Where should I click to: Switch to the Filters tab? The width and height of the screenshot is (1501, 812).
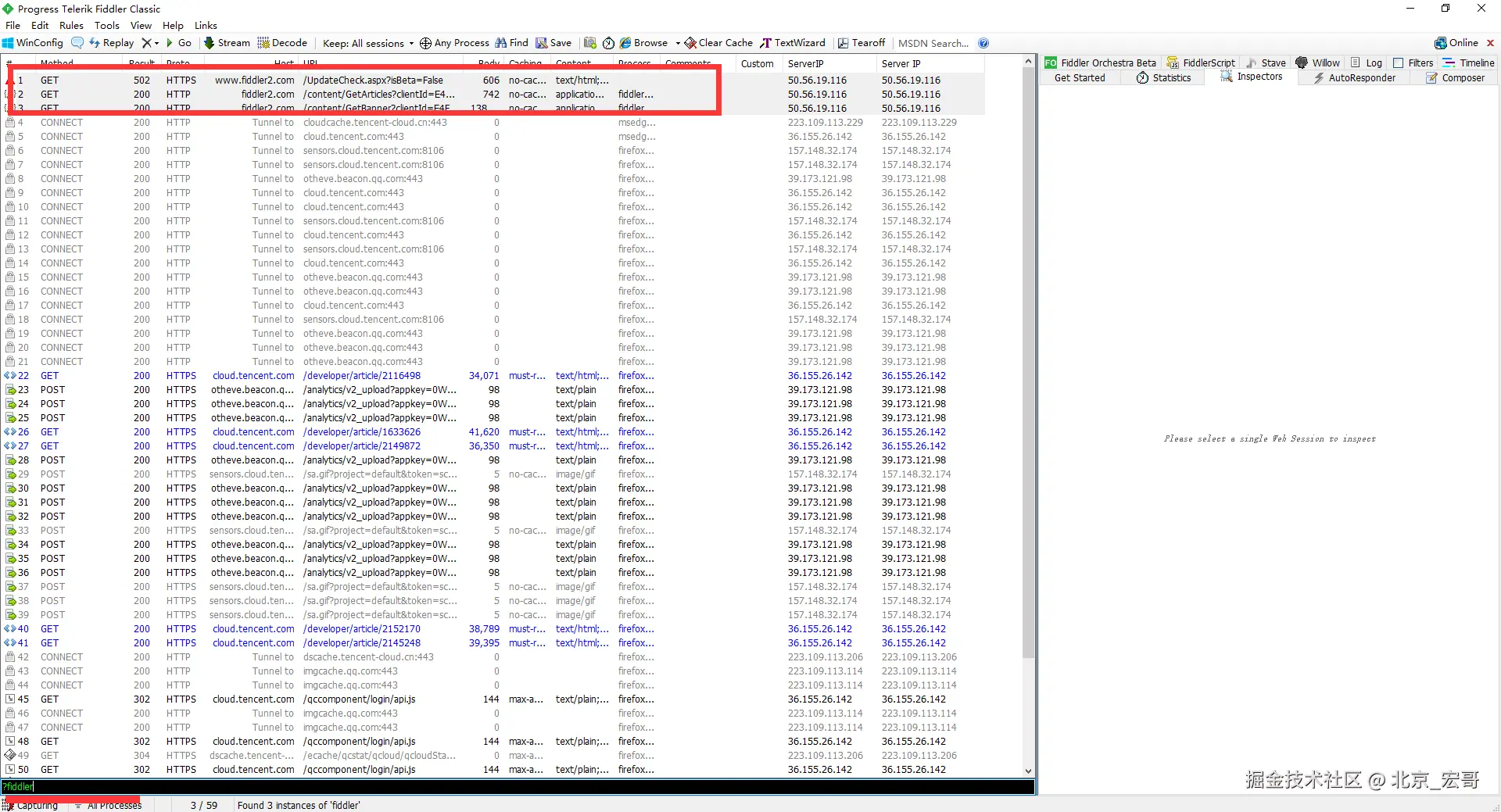[1413, 63]
